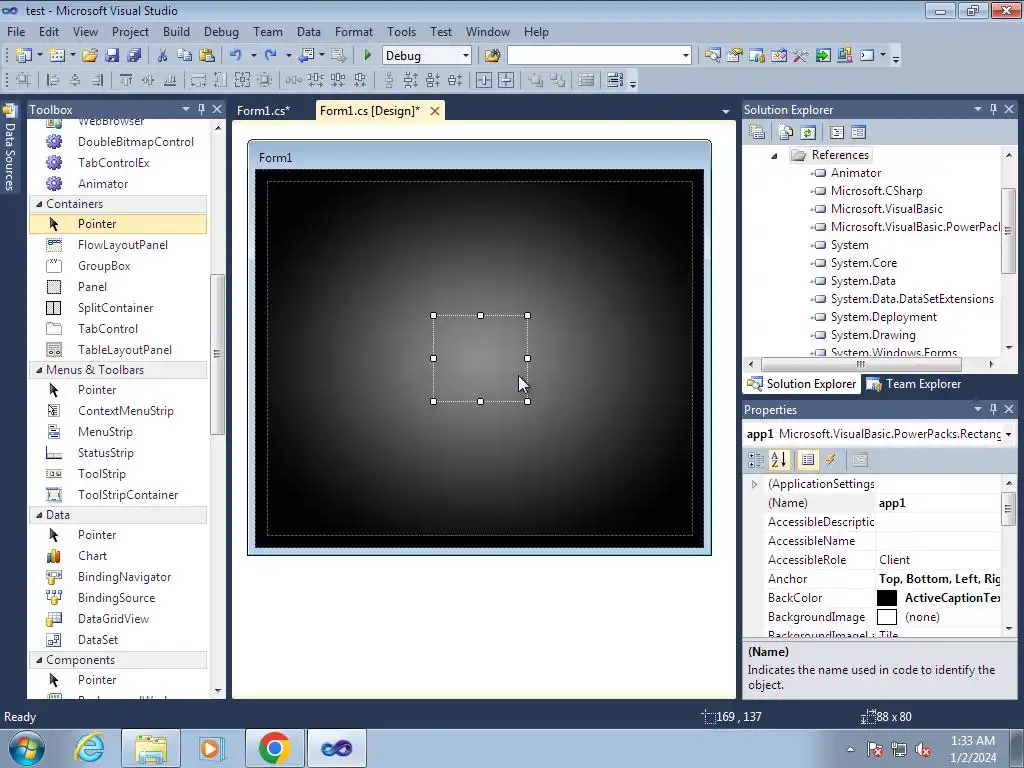
Task: Click the Anchor property value
Action: click(x=938, y=579)
